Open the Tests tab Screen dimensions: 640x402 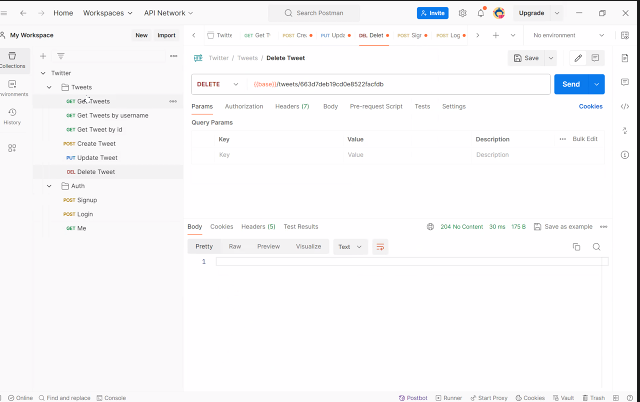click(422, 107)
